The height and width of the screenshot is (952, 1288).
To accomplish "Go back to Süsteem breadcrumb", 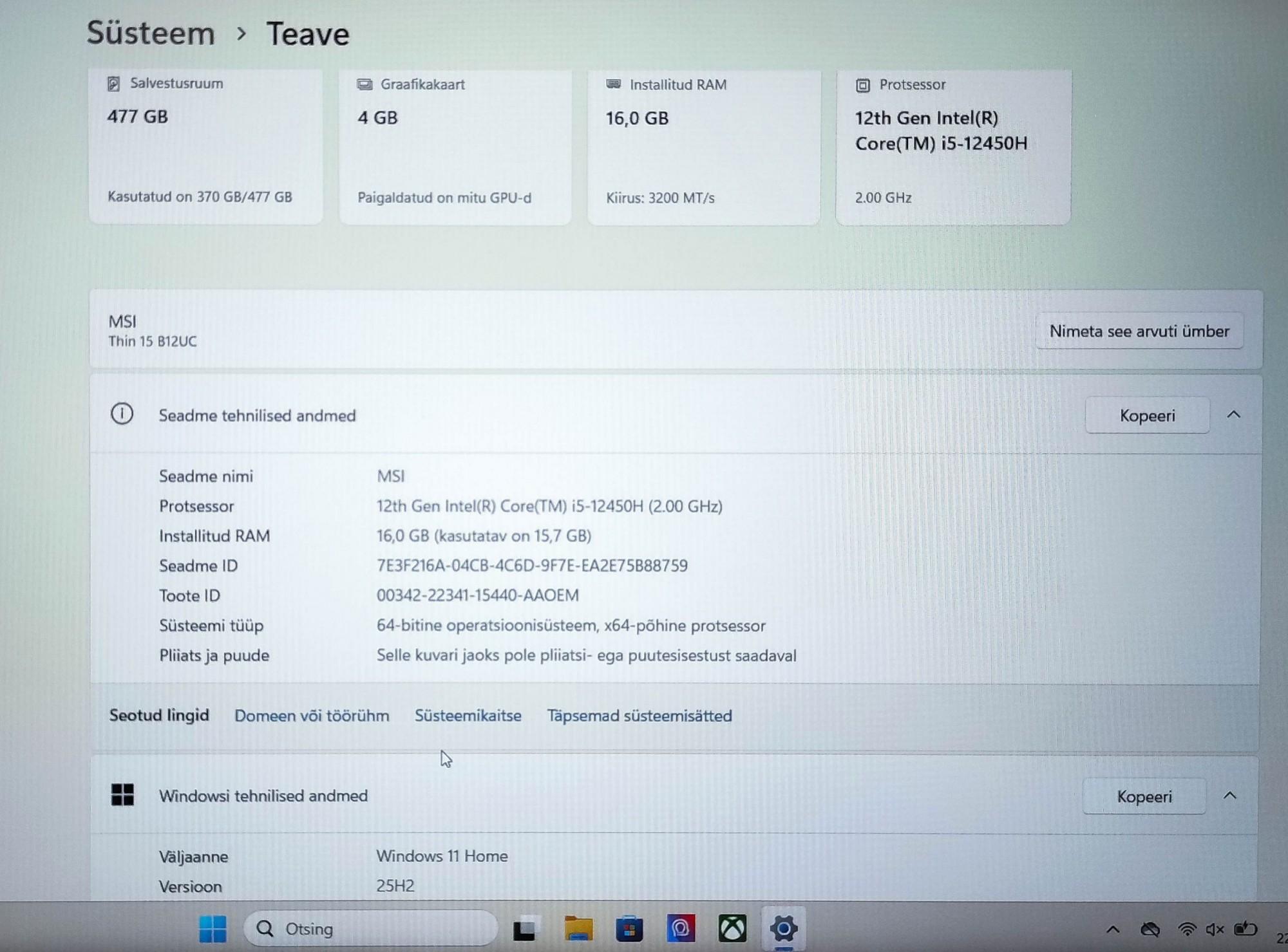I will tap(151, 33).
